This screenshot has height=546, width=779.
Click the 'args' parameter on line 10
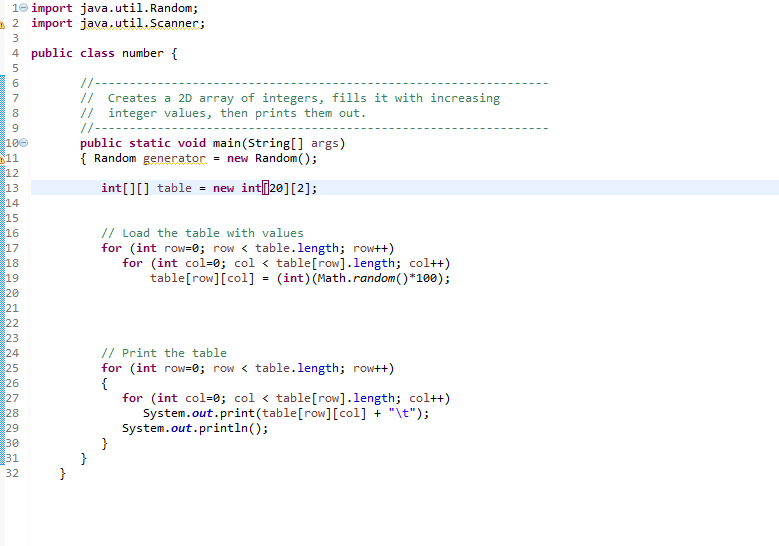coord(324,144)
